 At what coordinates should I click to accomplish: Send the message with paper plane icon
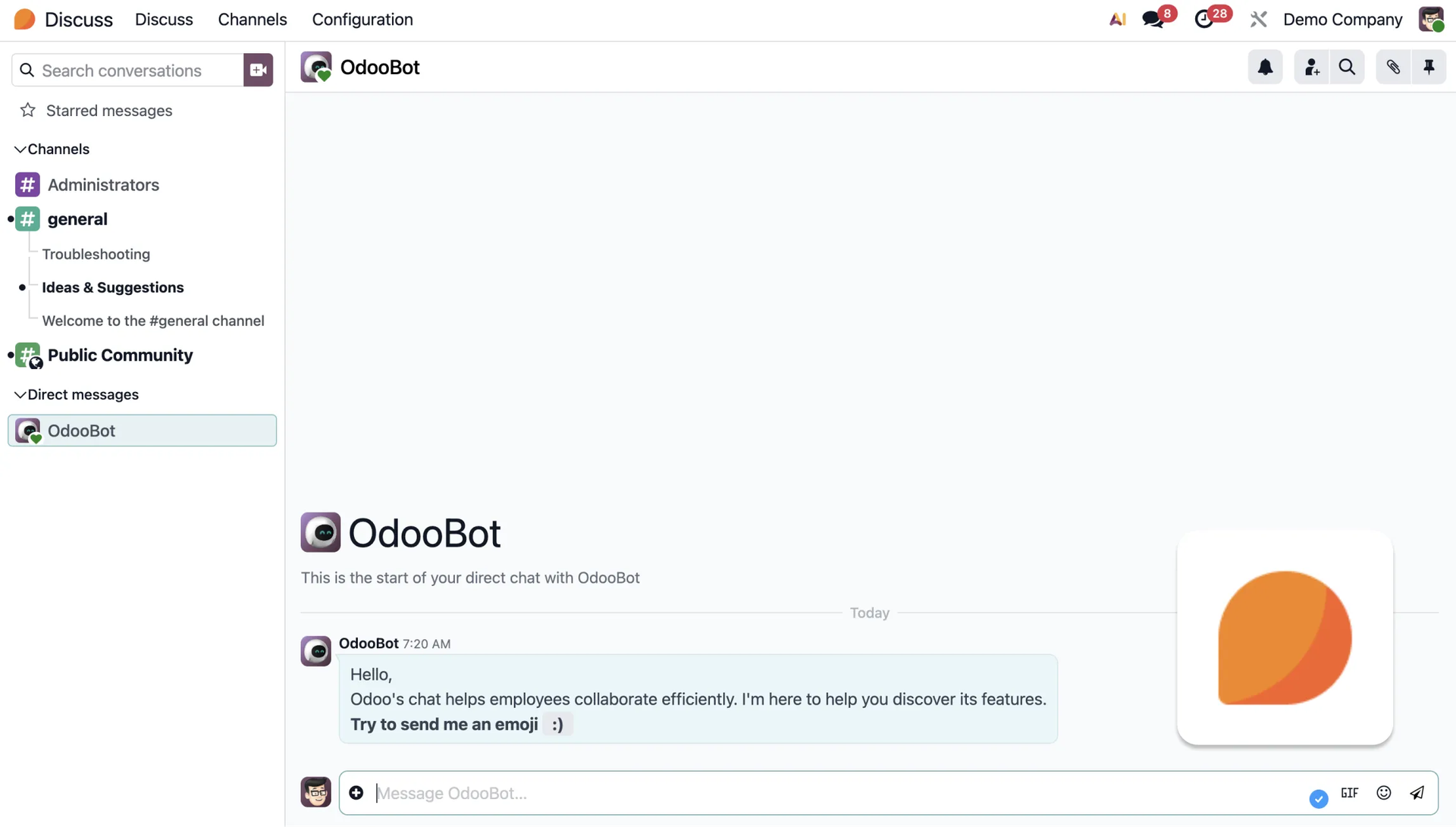click(x=1417, y=793)
